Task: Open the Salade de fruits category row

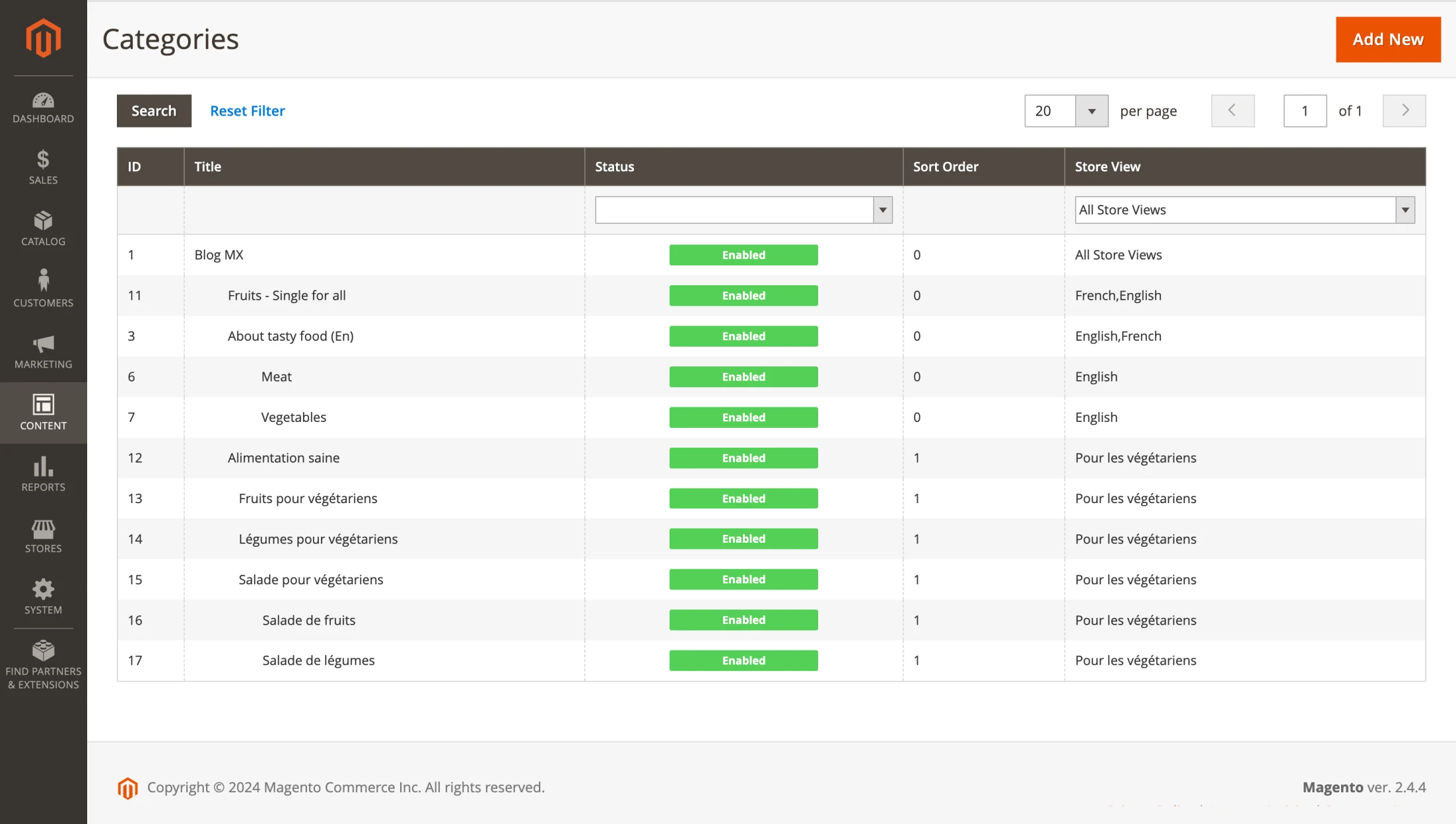Action: tap(309, 620)
